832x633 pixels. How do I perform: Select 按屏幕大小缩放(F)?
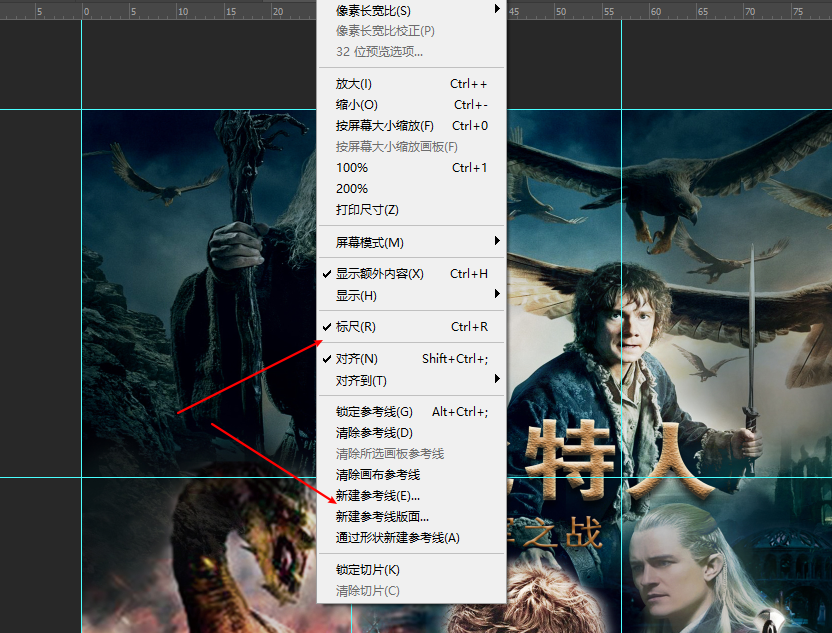pyautogui.click(x=411, y=126)
